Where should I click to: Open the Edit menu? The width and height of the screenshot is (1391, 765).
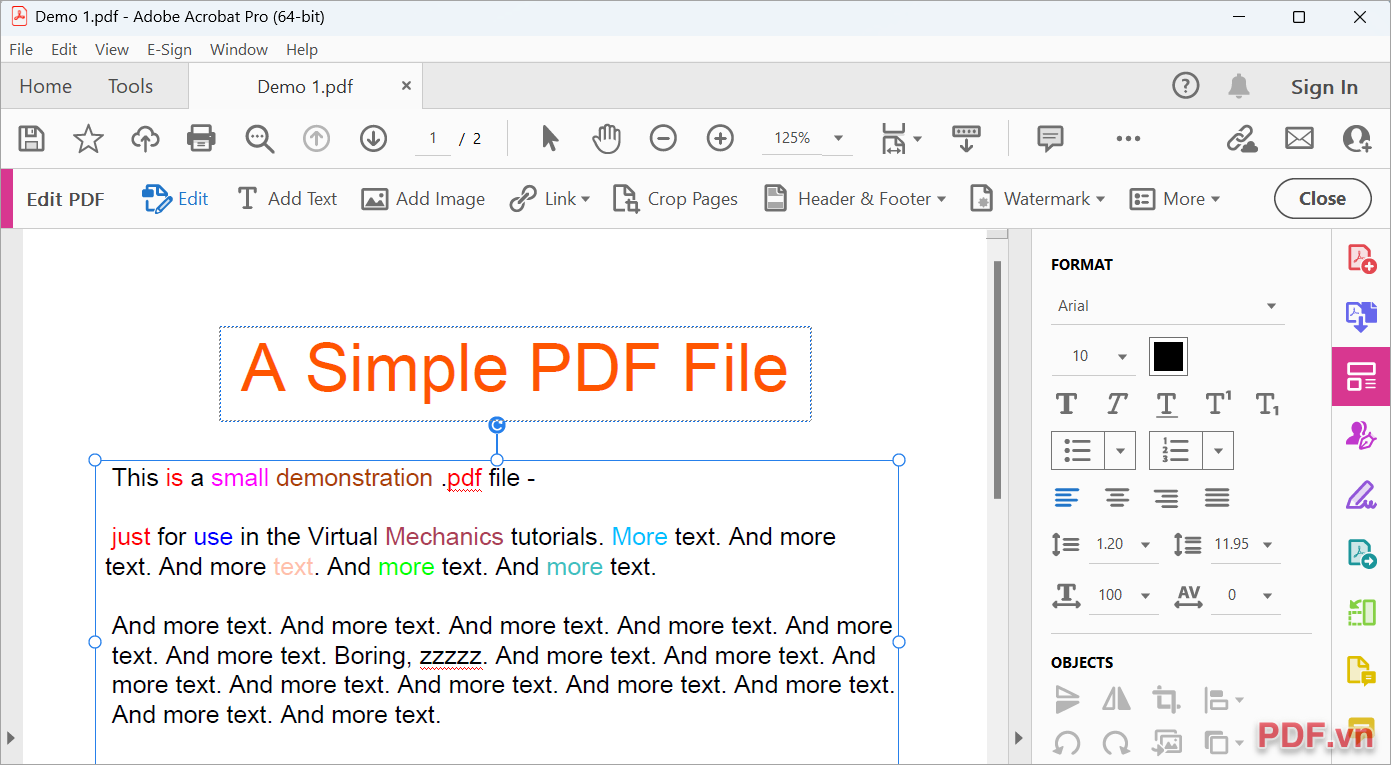[64, 49]
